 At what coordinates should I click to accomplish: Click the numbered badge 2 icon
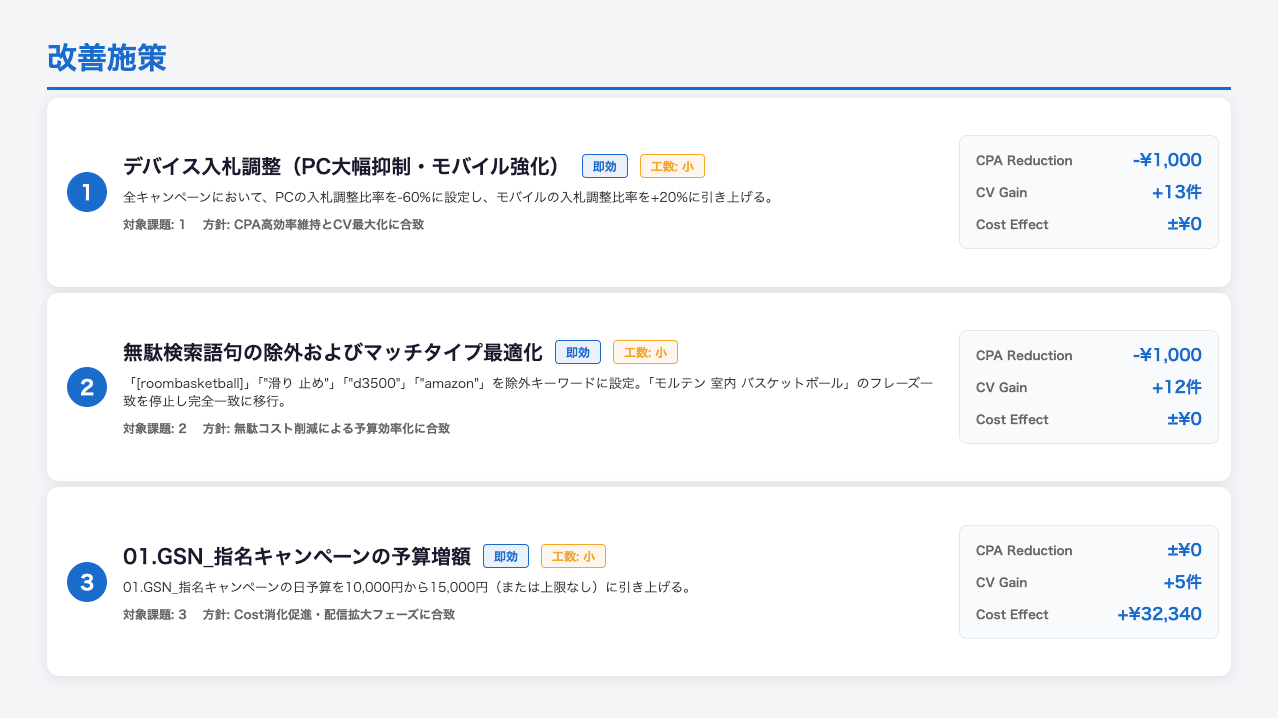pos(86,387)
